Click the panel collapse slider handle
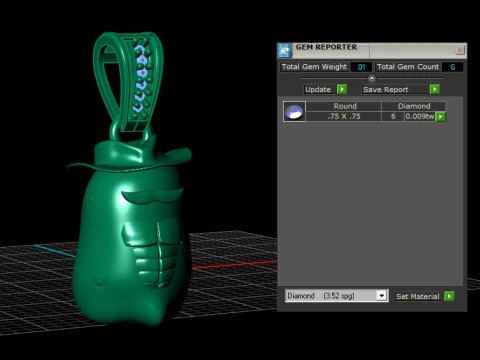 (x=372, y=78)
